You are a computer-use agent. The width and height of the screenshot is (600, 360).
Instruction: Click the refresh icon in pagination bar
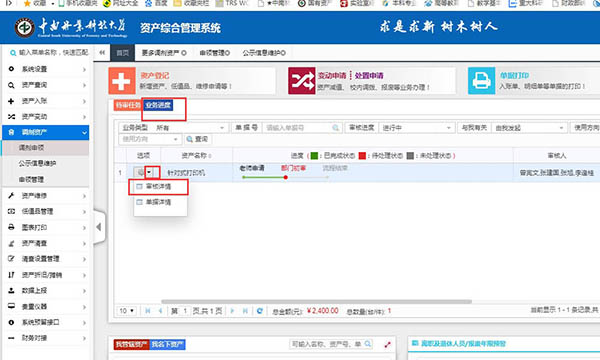click(259, 311)
